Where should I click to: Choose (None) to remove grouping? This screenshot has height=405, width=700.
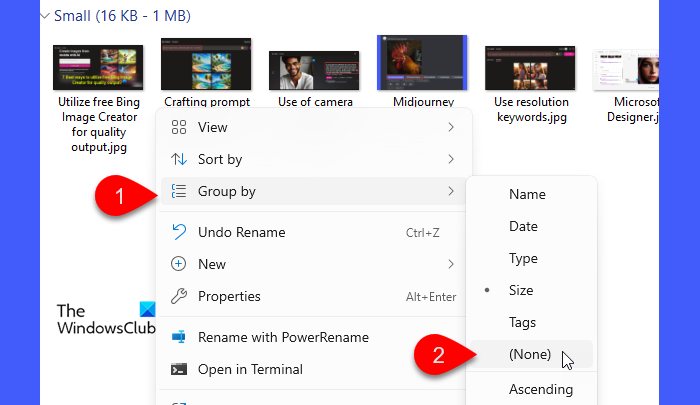pos(530,354)
